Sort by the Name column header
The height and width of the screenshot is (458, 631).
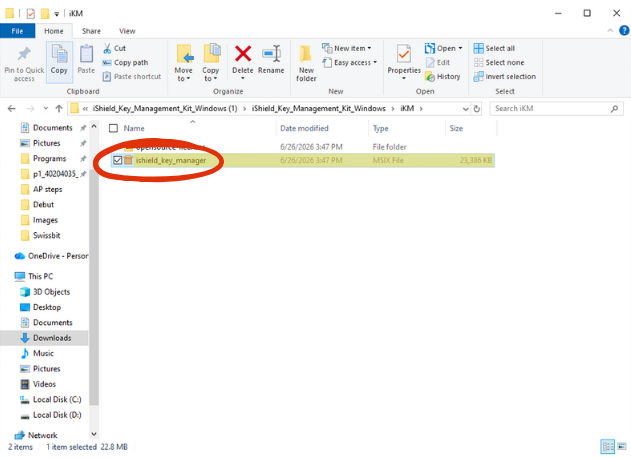pos(134,128)
